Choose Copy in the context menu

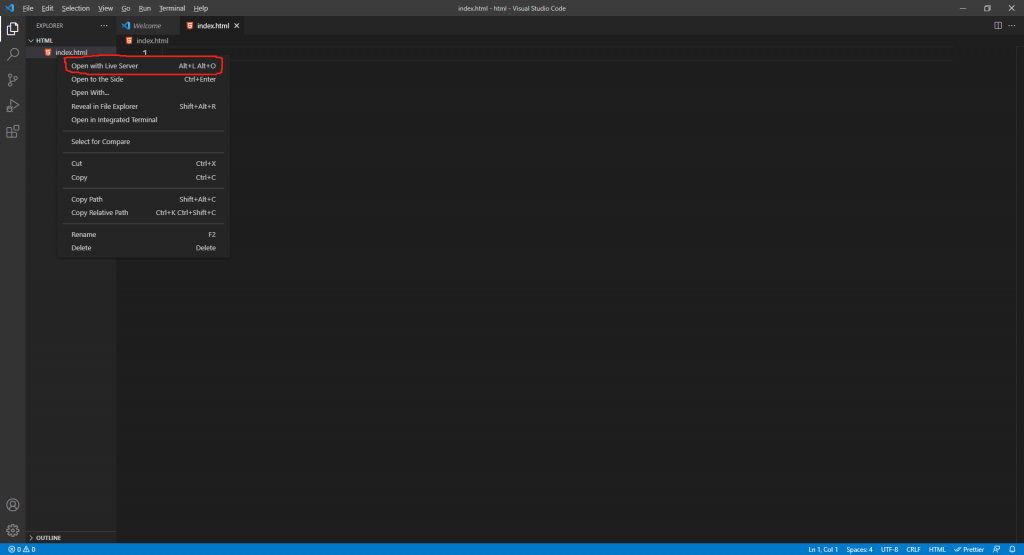(143, 177)
